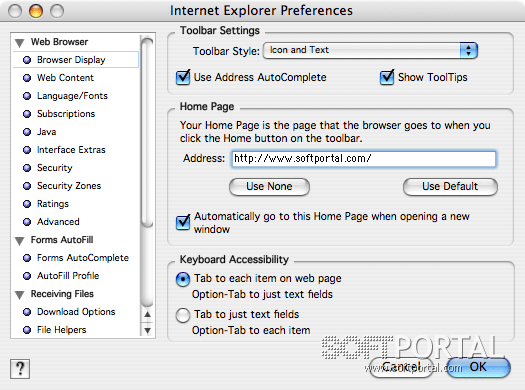Viewport: 525px width, 390px height.
Task: Click the home page Address field
Action: (x=364, y=159)
